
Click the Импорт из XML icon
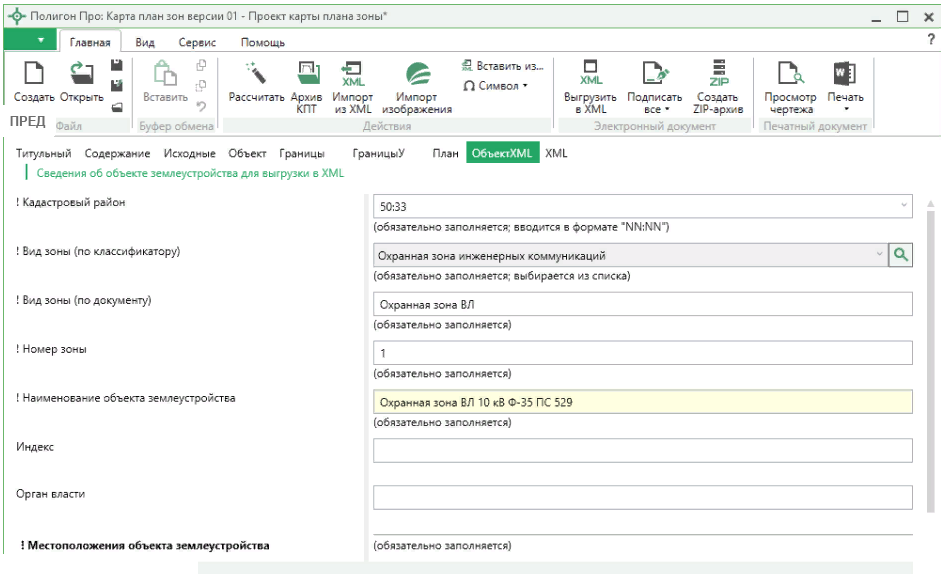pos(353,74)
